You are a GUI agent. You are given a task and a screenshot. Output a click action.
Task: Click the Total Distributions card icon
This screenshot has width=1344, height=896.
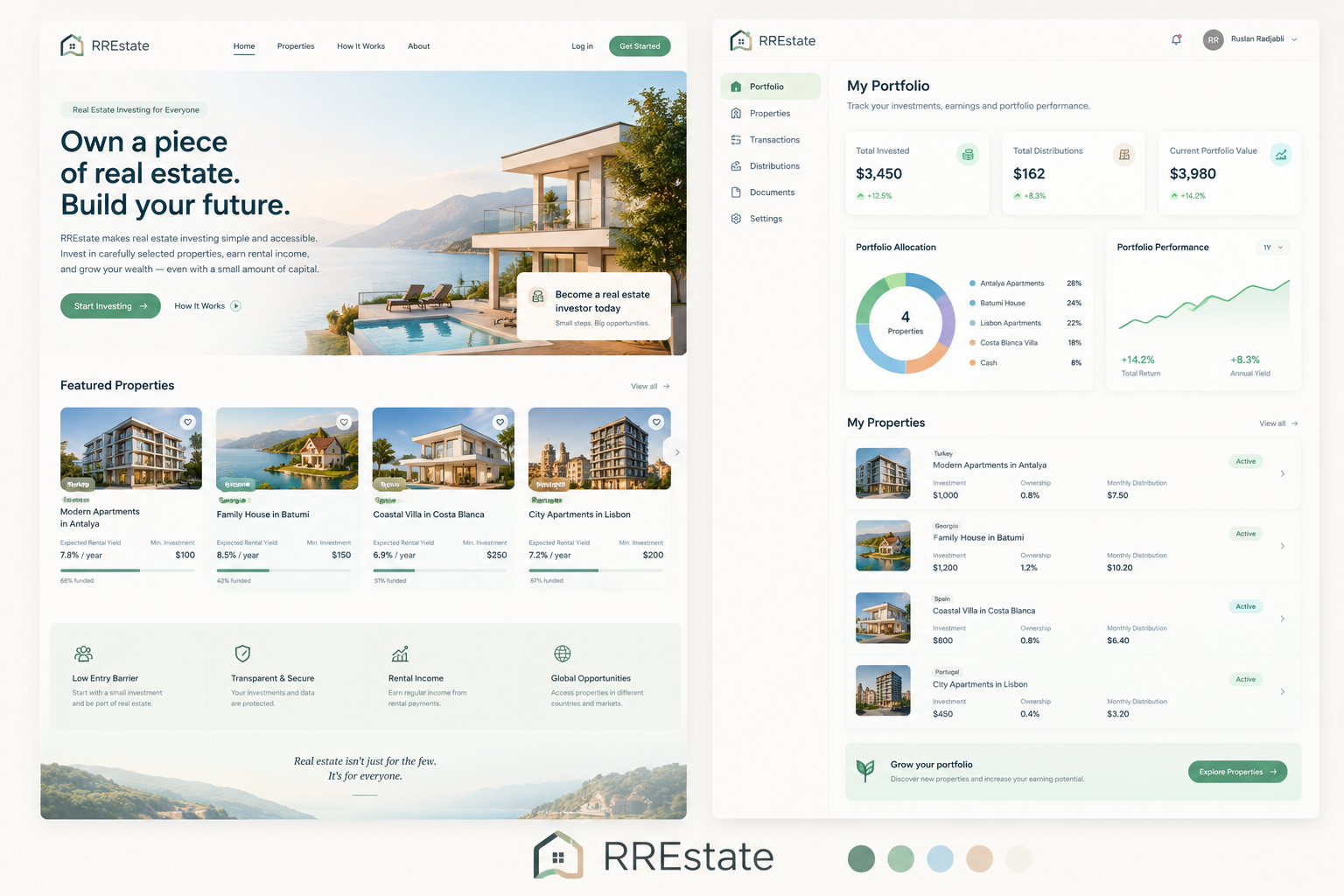coord(1124,155)
